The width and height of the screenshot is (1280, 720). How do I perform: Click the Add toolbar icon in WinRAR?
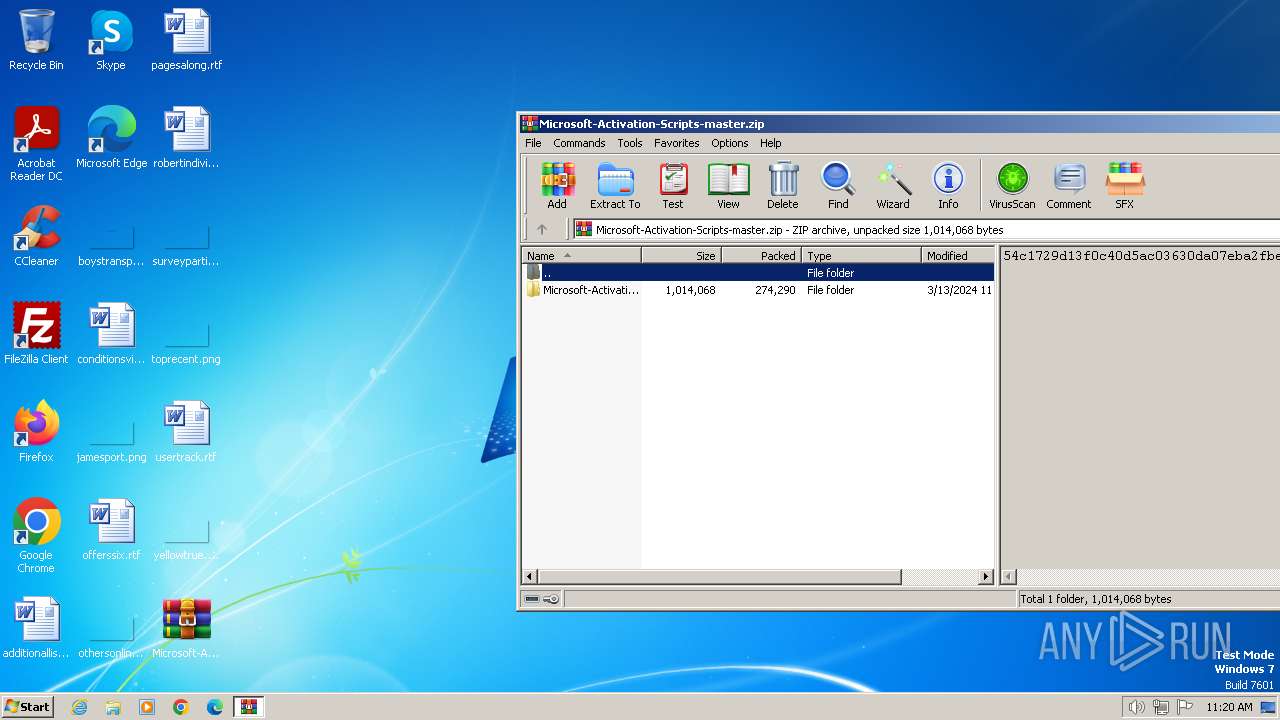[x=557, y=186]
